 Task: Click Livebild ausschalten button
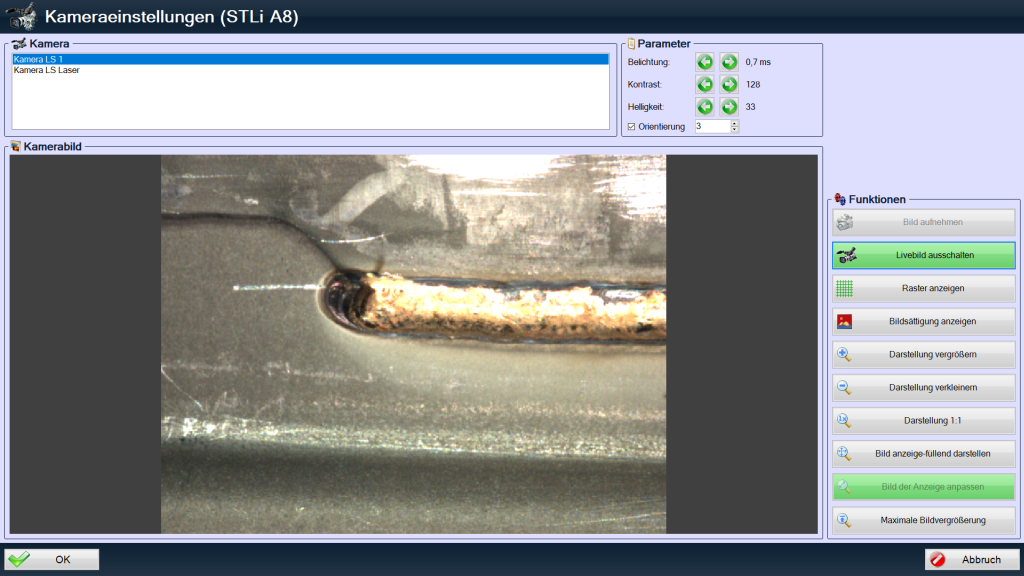tap(923, 255)
